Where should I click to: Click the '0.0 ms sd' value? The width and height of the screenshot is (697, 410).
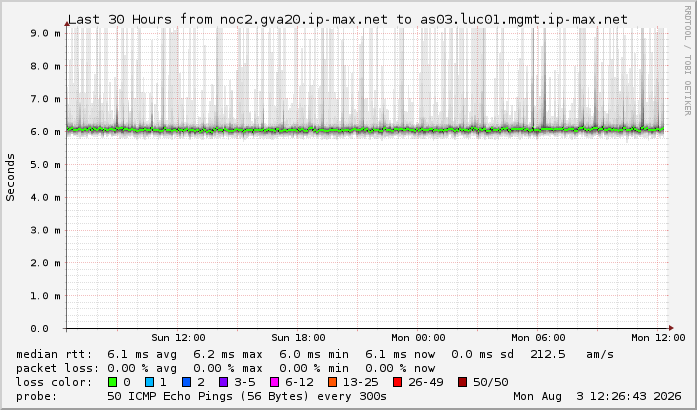point(482,354)
